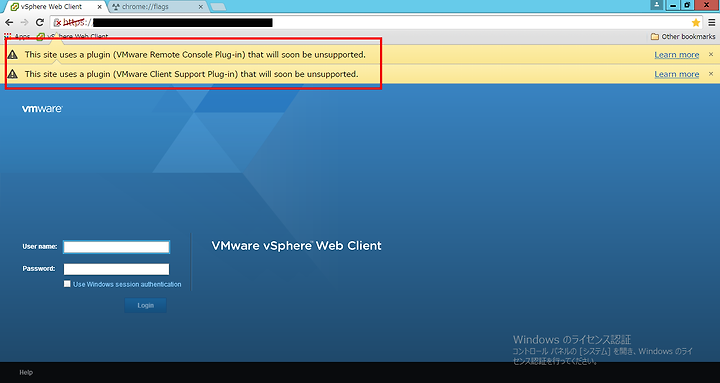The height and width of the screenshot is (383, 720).
Task: Open the vSphere Web Client bookmark
Action: click(x=73, y=36)
